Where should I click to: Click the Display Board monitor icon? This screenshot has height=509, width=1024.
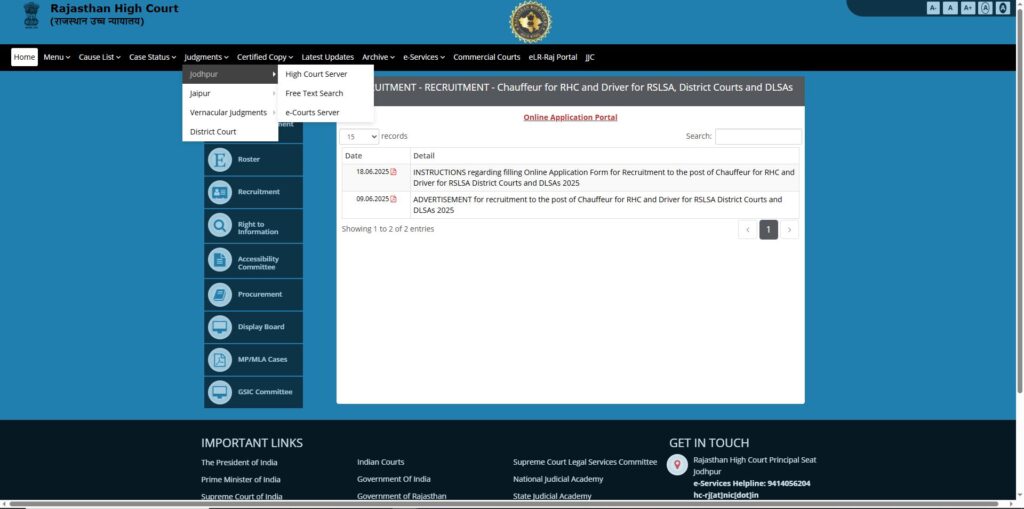pos(220,326)
